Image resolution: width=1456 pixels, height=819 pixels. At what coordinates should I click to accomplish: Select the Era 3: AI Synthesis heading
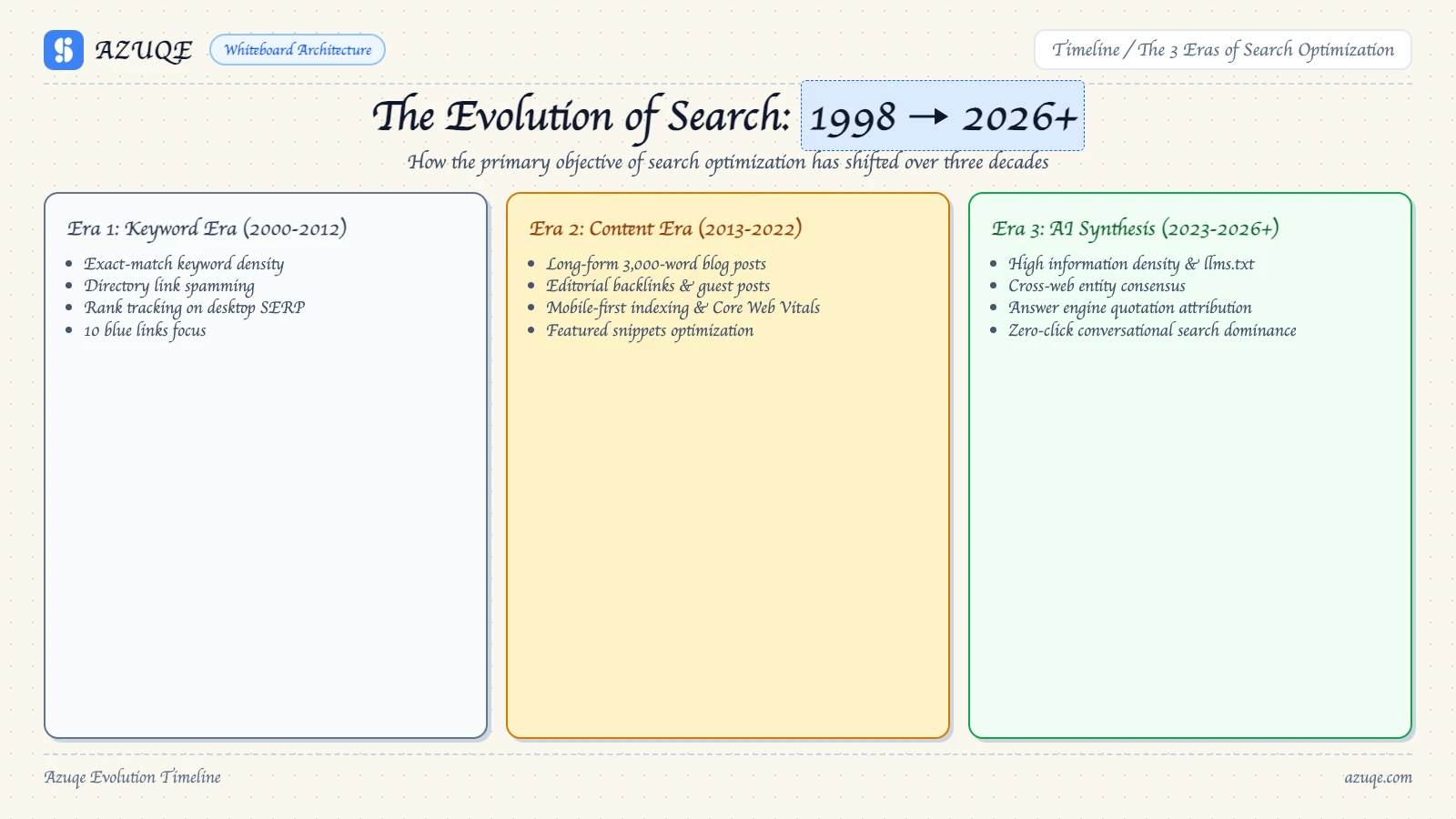pyautogui.click(x=1135, y=228)
